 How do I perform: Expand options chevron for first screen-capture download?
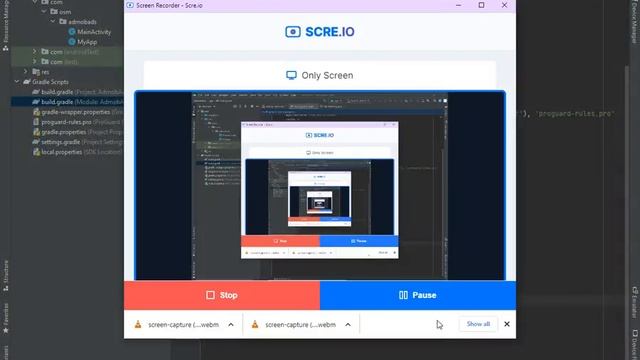(x=231, y=325)
